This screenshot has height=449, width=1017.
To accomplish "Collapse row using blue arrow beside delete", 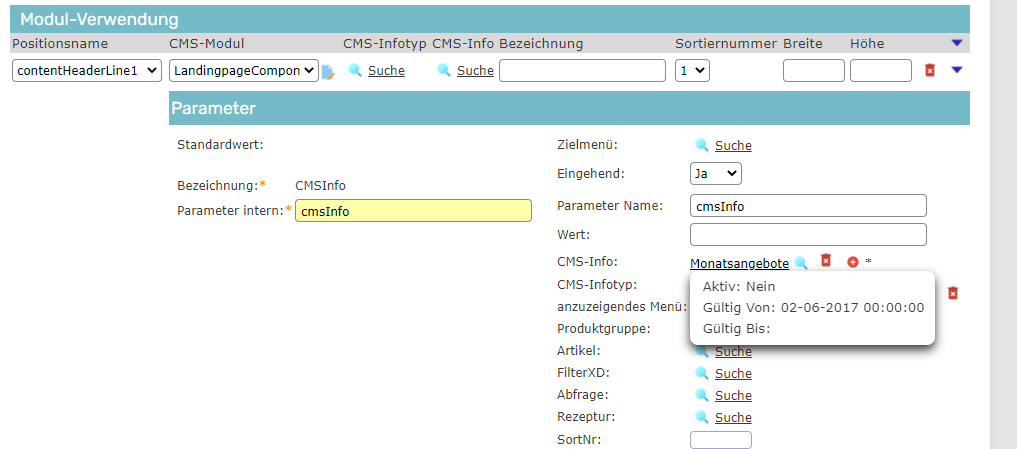I will pyautogui.click(x=957, y=70).
